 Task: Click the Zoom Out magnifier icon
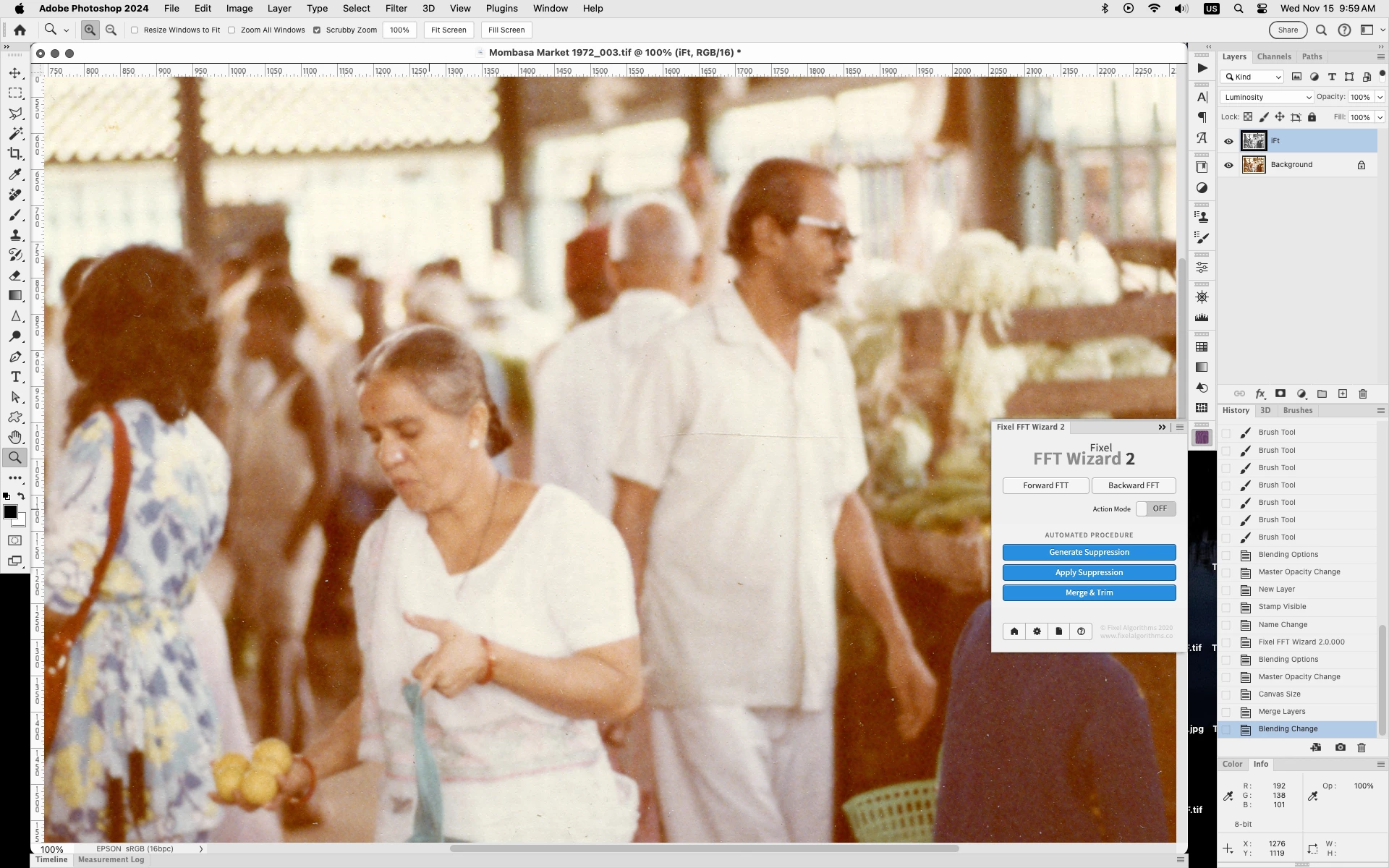pyautogui.click(x=111, y=30)
